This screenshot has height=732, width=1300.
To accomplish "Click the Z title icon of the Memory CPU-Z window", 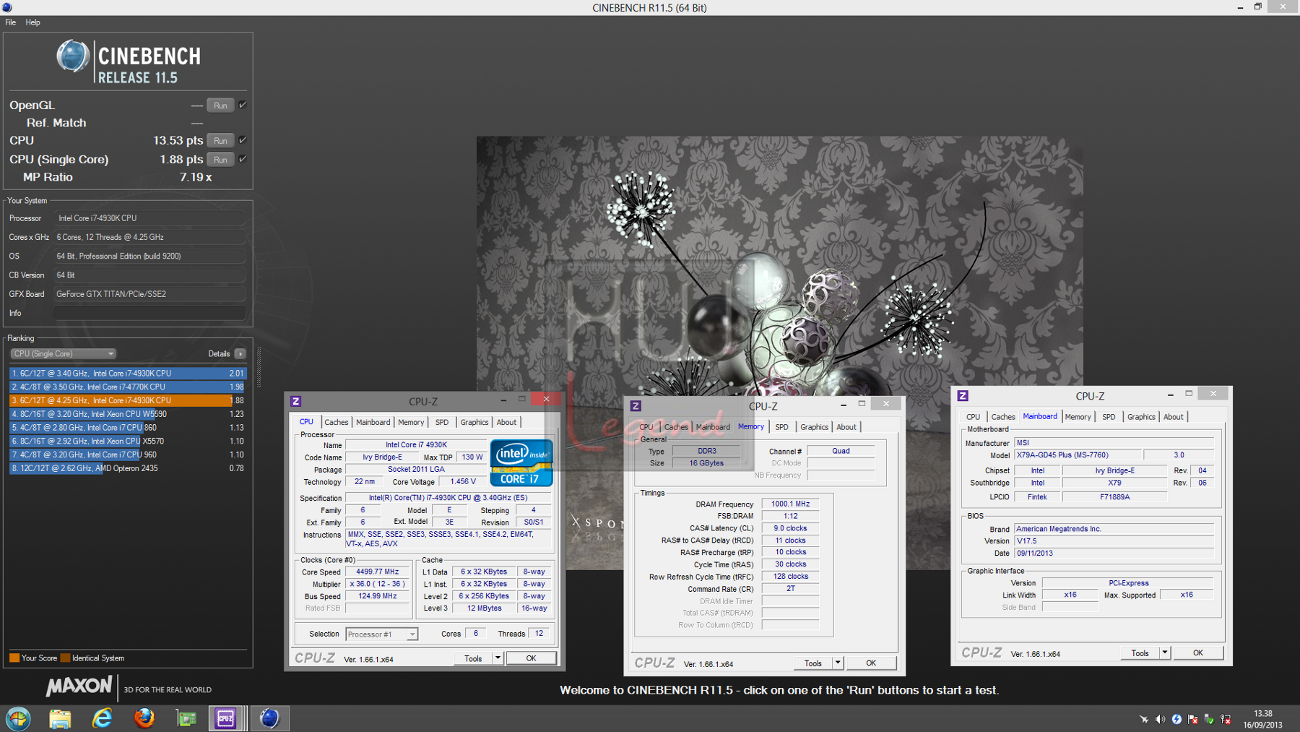I will [636, 406].
